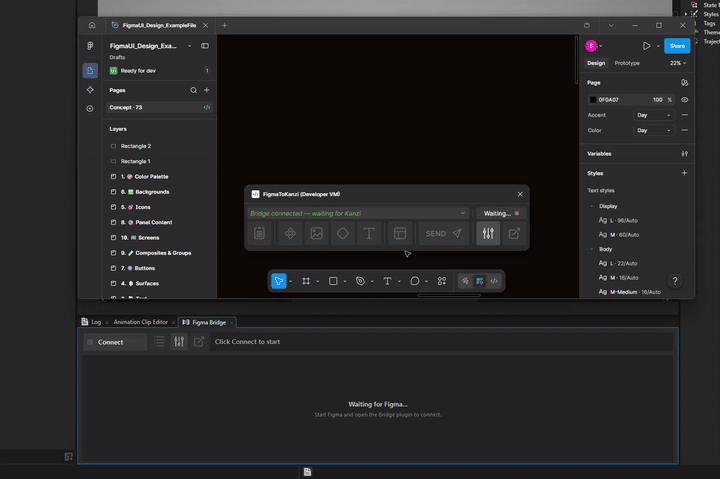
Task: Close the FigmaToKanzi plugin window
Action: 520,194
